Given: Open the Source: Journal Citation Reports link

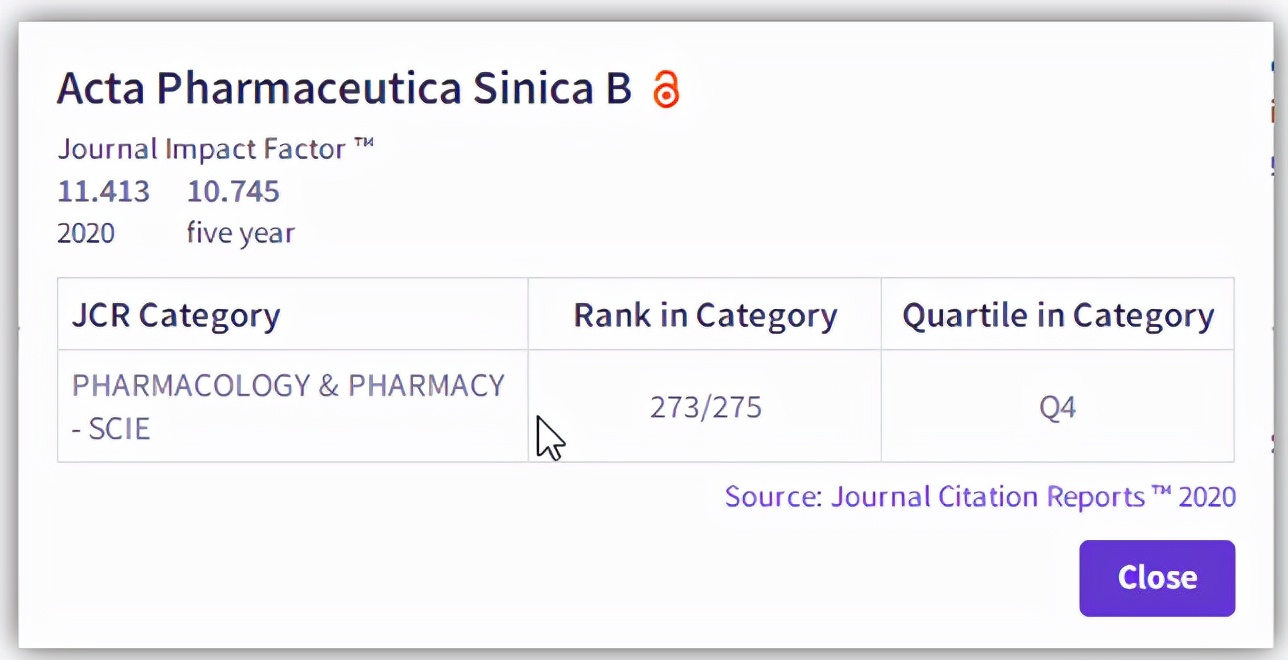Looking at the screenshot, I should click(x=979, y=497).
